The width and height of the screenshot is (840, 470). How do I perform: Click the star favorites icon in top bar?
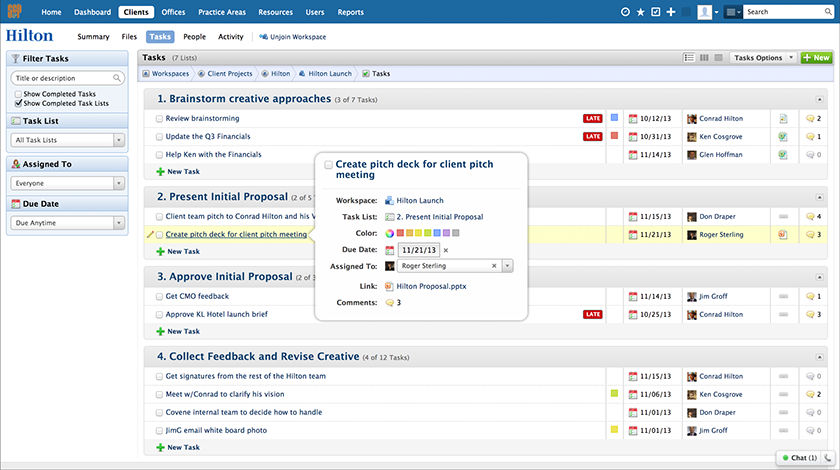pos(640,12)
